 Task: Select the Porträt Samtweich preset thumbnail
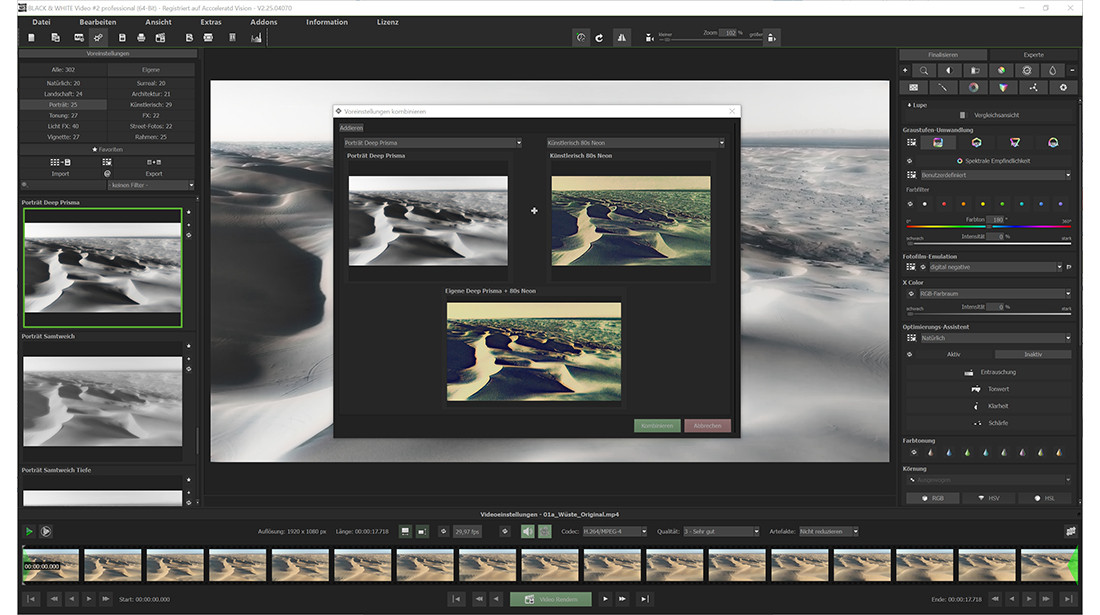click(x=102, y=400)
